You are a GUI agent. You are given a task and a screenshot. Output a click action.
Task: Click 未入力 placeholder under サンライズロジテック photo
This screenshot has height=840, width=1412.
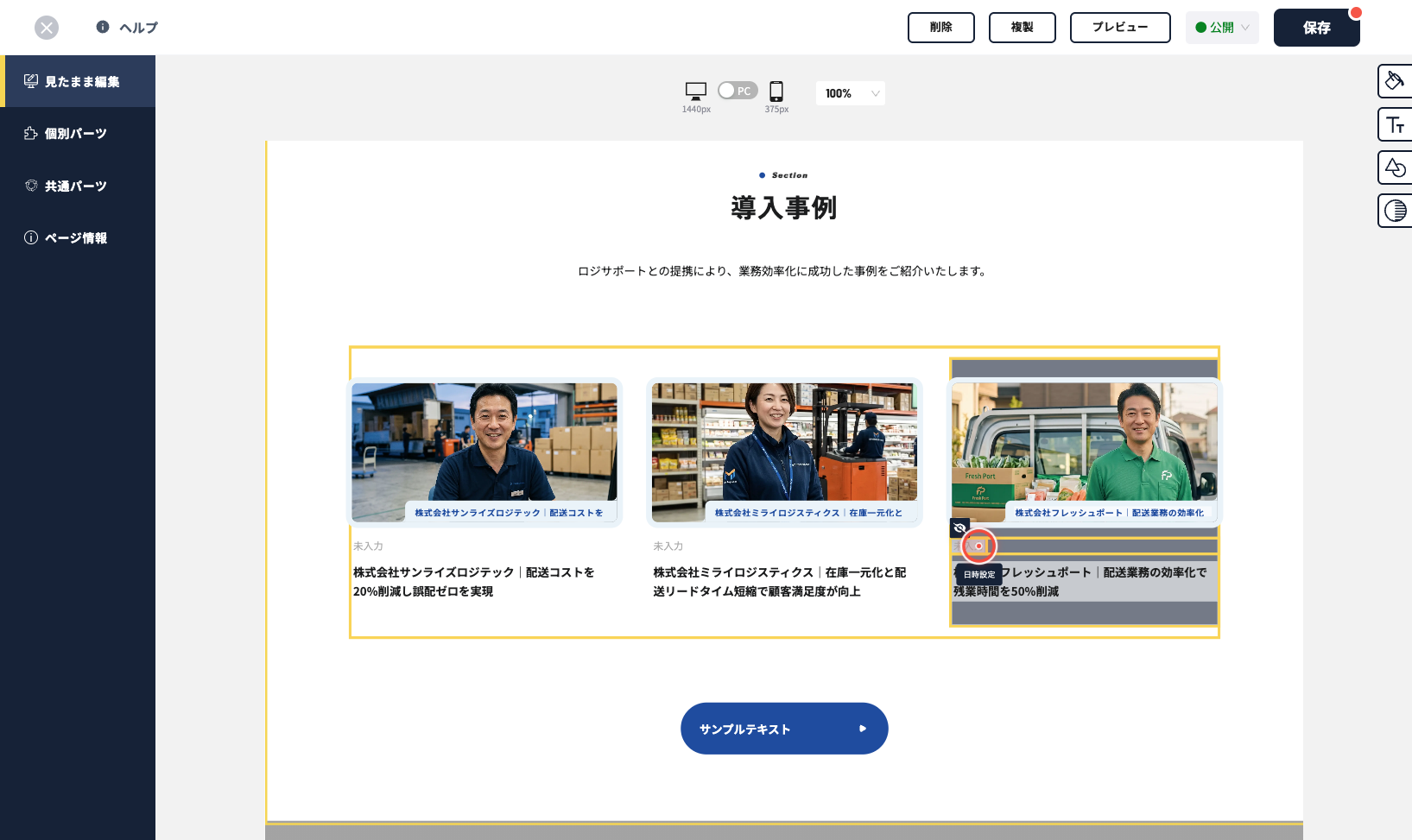click(368, 546)
